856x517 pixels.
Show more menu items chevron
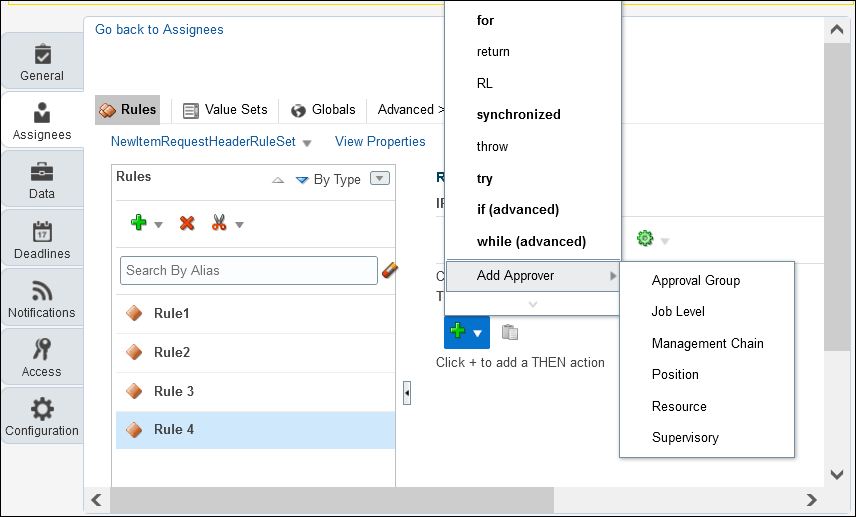point(533,305)
